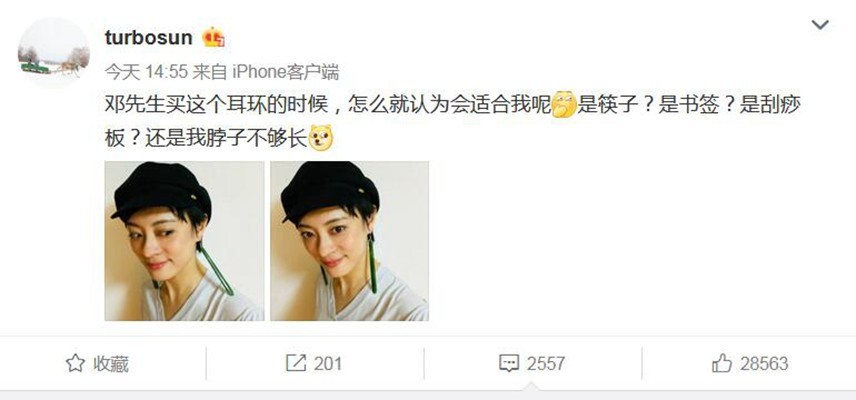Click the comment speech bubble icon

509,363
